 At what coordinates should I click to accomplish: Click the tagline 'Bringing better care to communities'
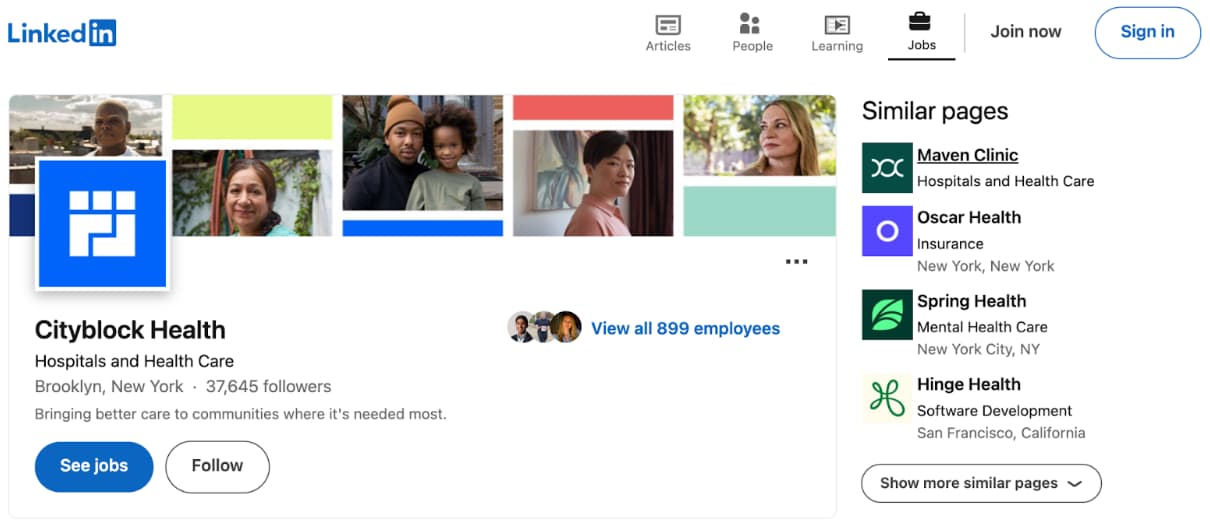tap(240, 414)
